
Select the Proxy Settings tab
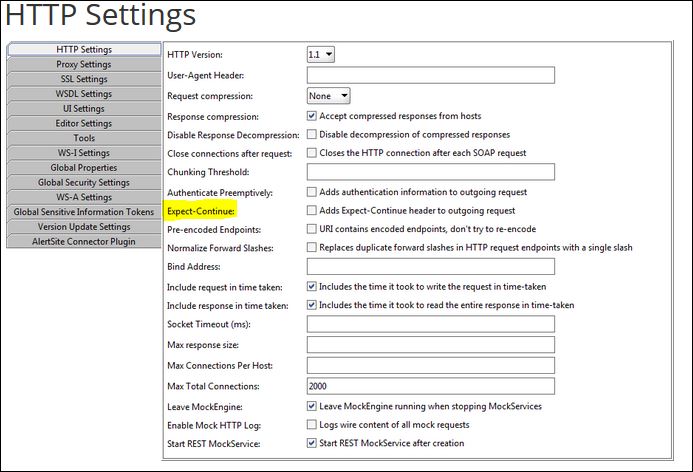point(84,64)
